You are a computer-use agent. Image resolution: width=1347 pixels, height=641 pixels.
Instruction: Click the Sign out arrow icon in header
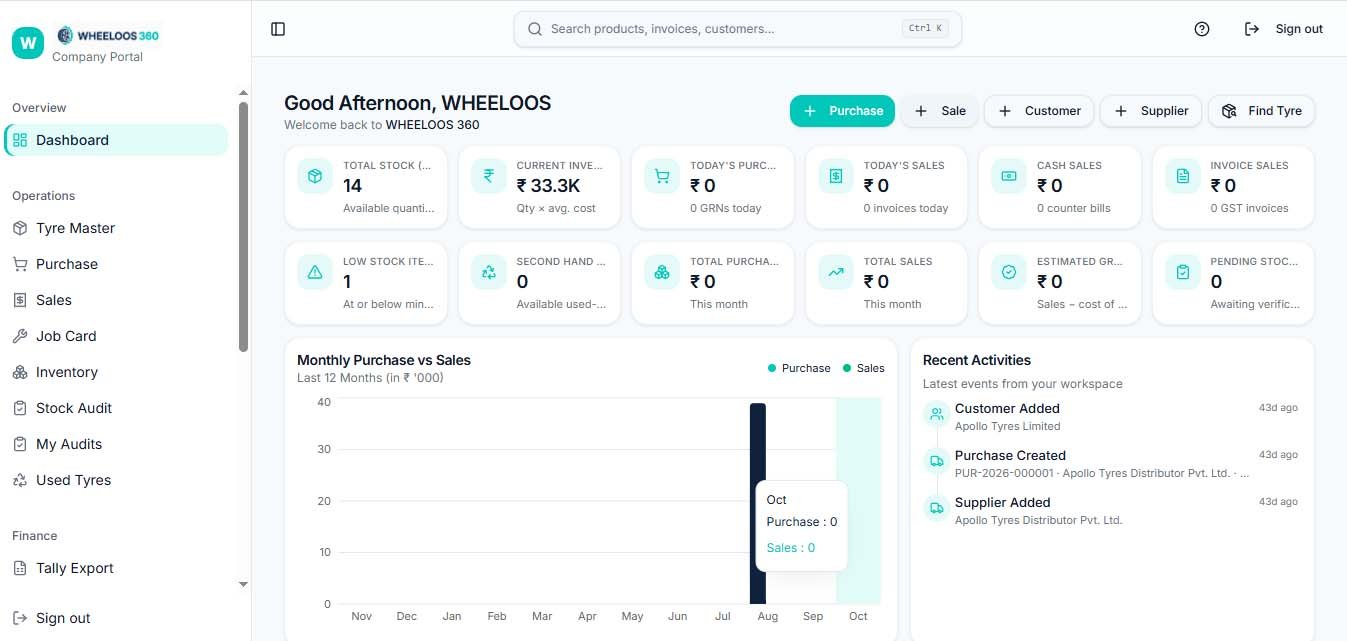pyautogui.click(x=1251, y=29)
